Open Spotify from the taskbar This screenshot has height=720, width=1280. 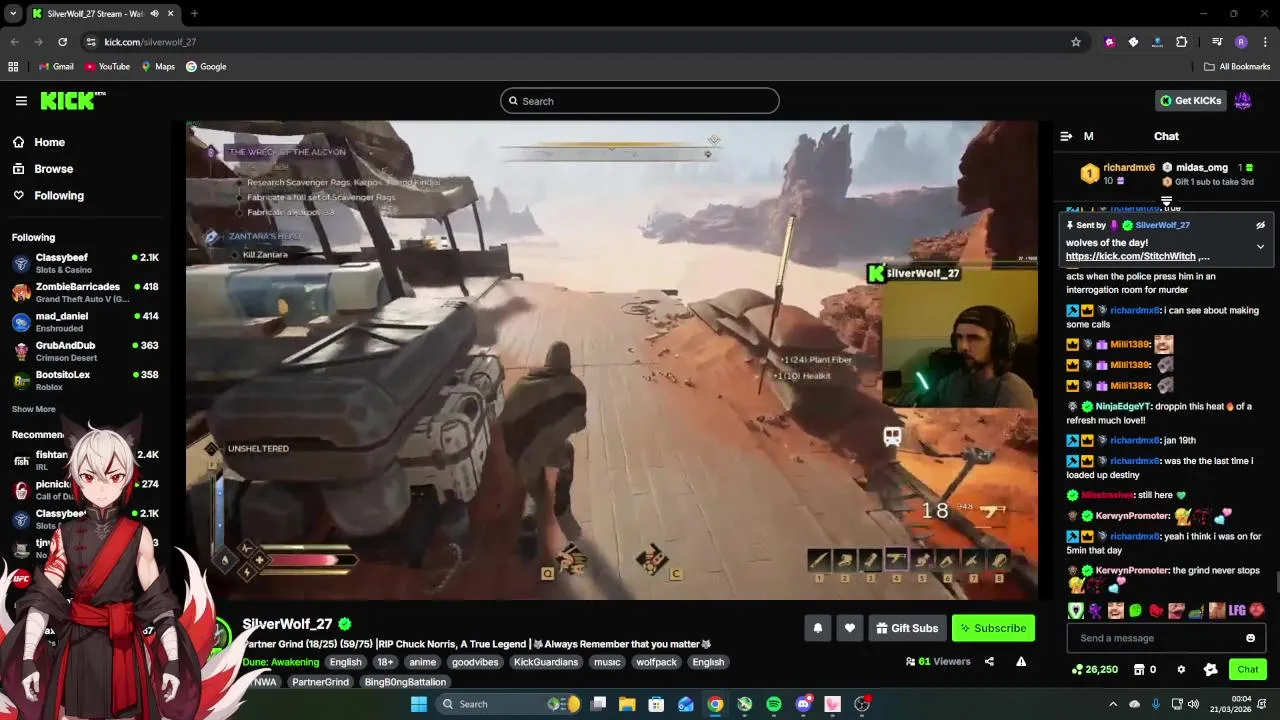pyautogui.click(x=774, y=704)
